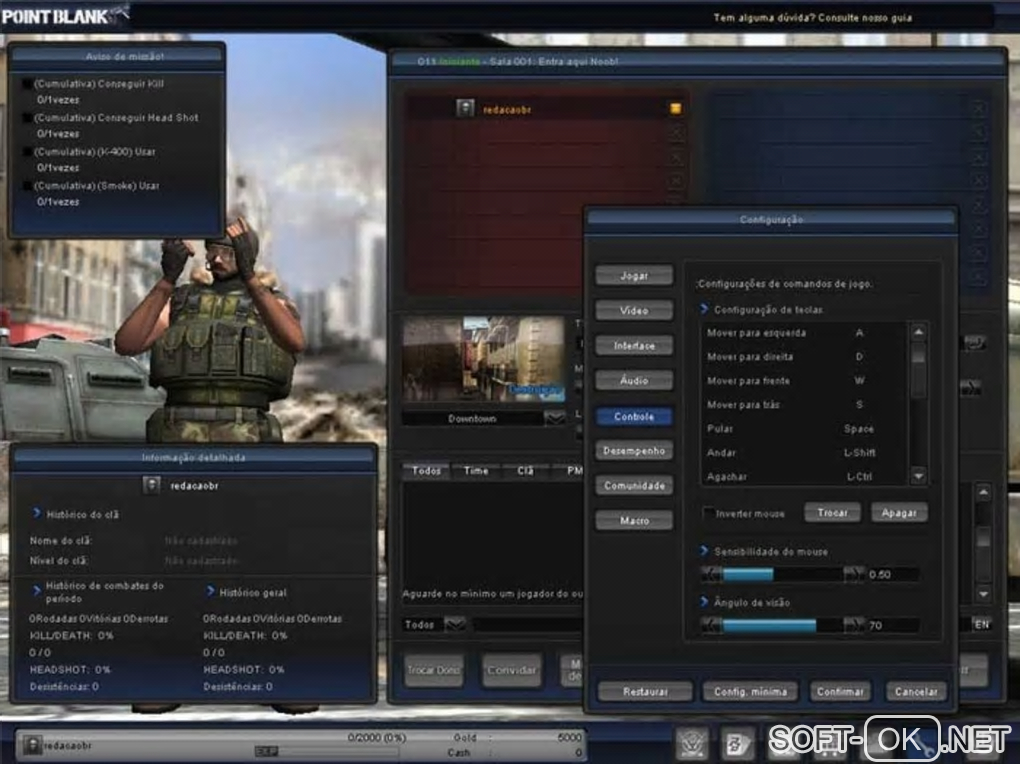The height and width of the screenshot is (764, 1020).
Task: Click the Apagar key binding button
Action: pyautogui.click(x=899, y=513)
